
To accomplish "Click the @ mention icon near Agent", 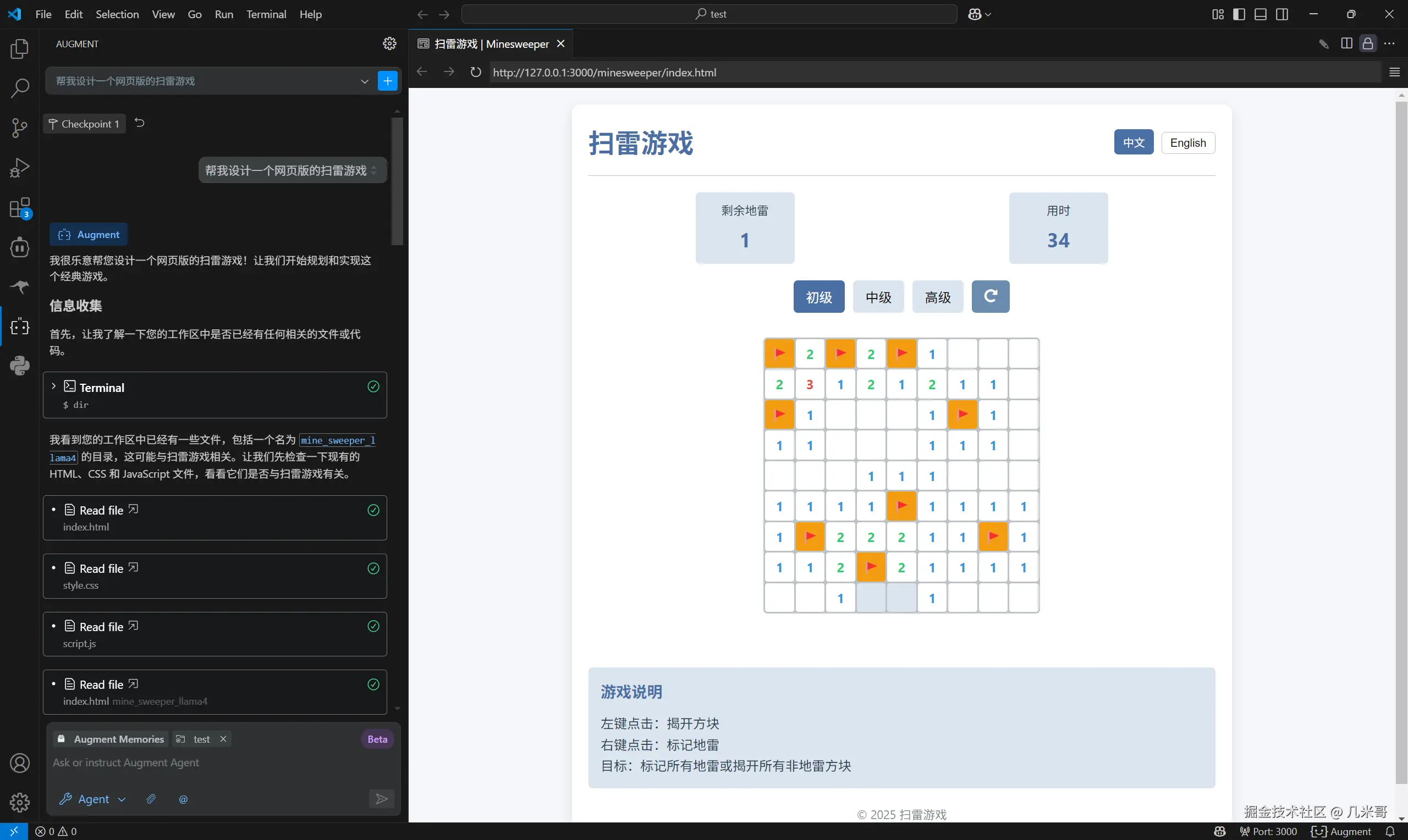I will (x=182, y=799).
